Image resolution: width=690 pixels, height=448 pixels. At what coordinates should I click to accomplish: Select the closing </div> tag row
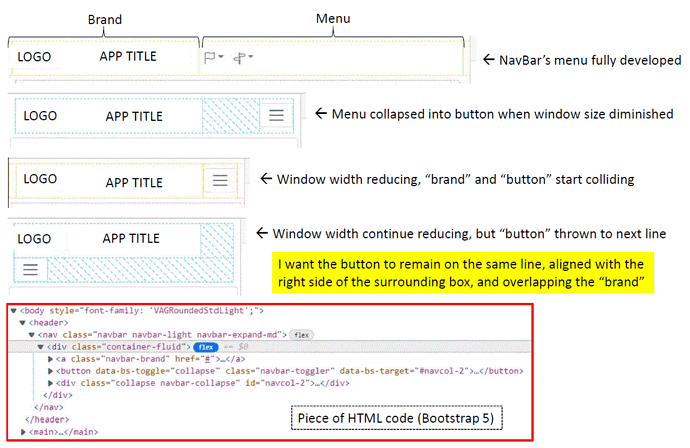point(58,395)
